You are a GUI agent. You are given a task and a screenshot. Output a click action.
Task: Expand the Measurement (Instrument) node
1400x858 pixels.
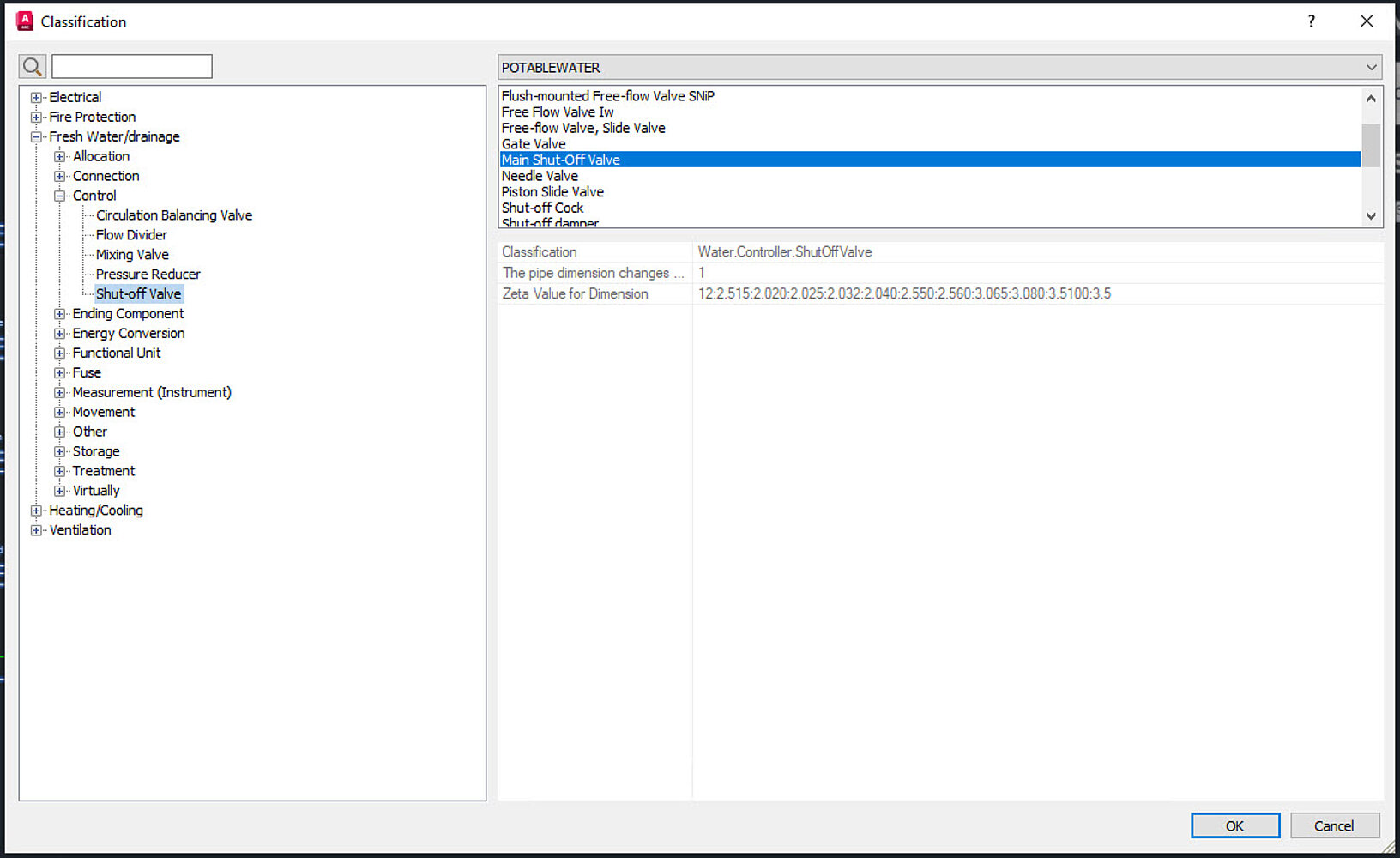tap(59, 393)
